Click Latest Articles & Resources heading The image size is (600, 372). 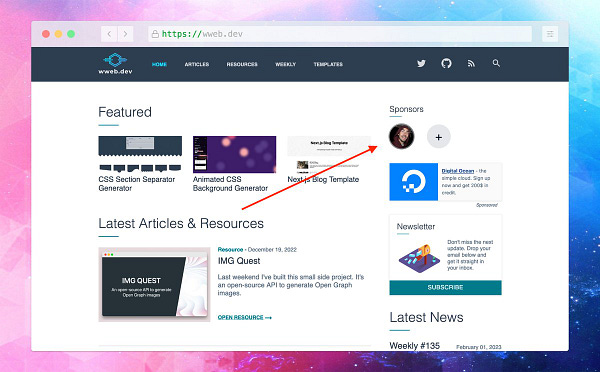181,224
